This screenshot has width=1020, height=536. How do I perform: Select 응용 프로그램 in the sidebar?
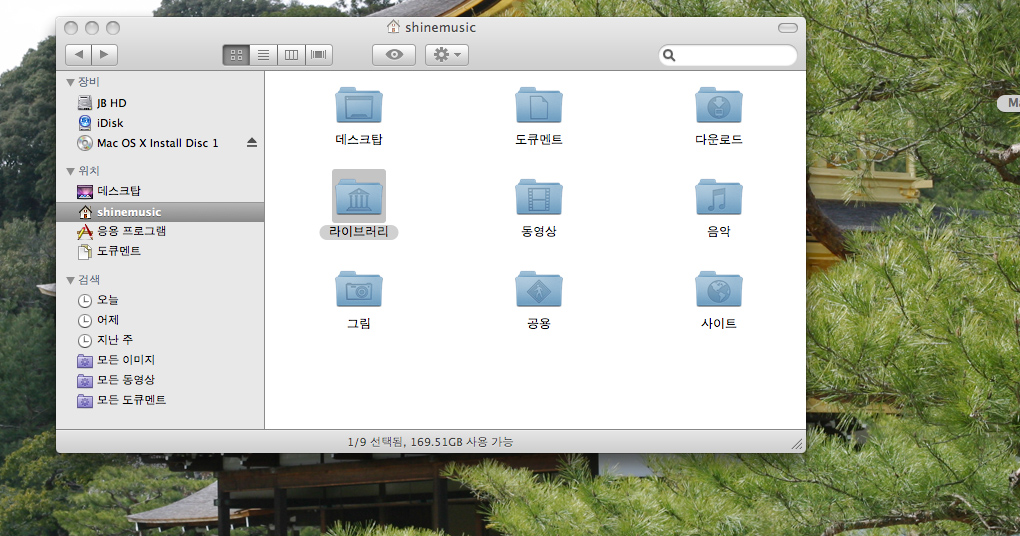131,231
